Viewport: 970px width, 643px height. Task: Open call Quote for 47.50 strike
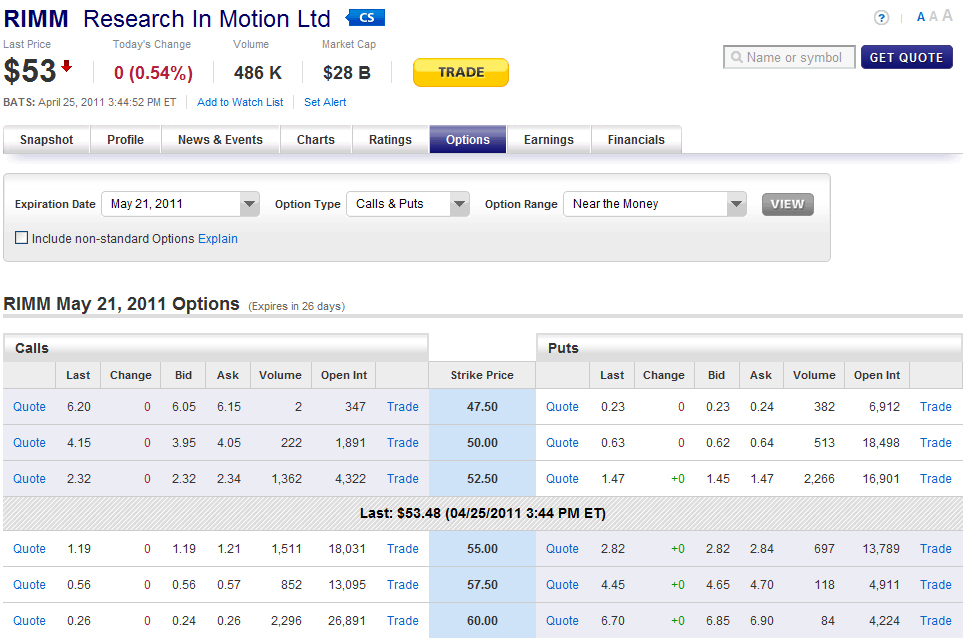click(x=29, y=407)
